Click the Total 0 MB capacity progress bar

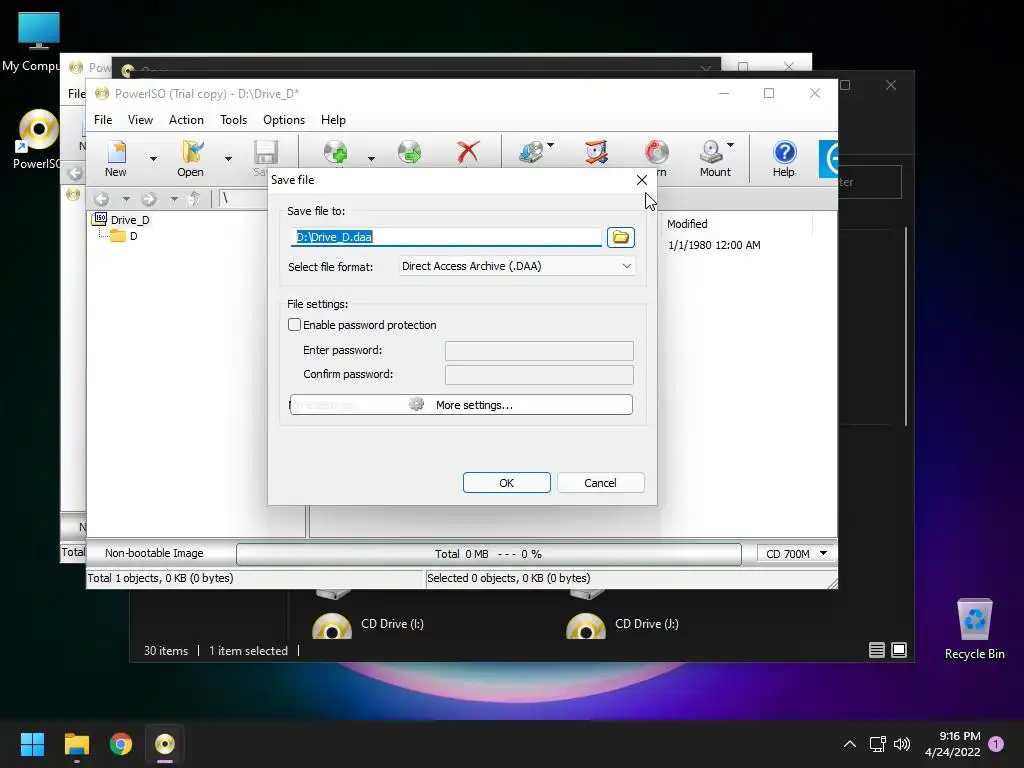tap(488, 554)
